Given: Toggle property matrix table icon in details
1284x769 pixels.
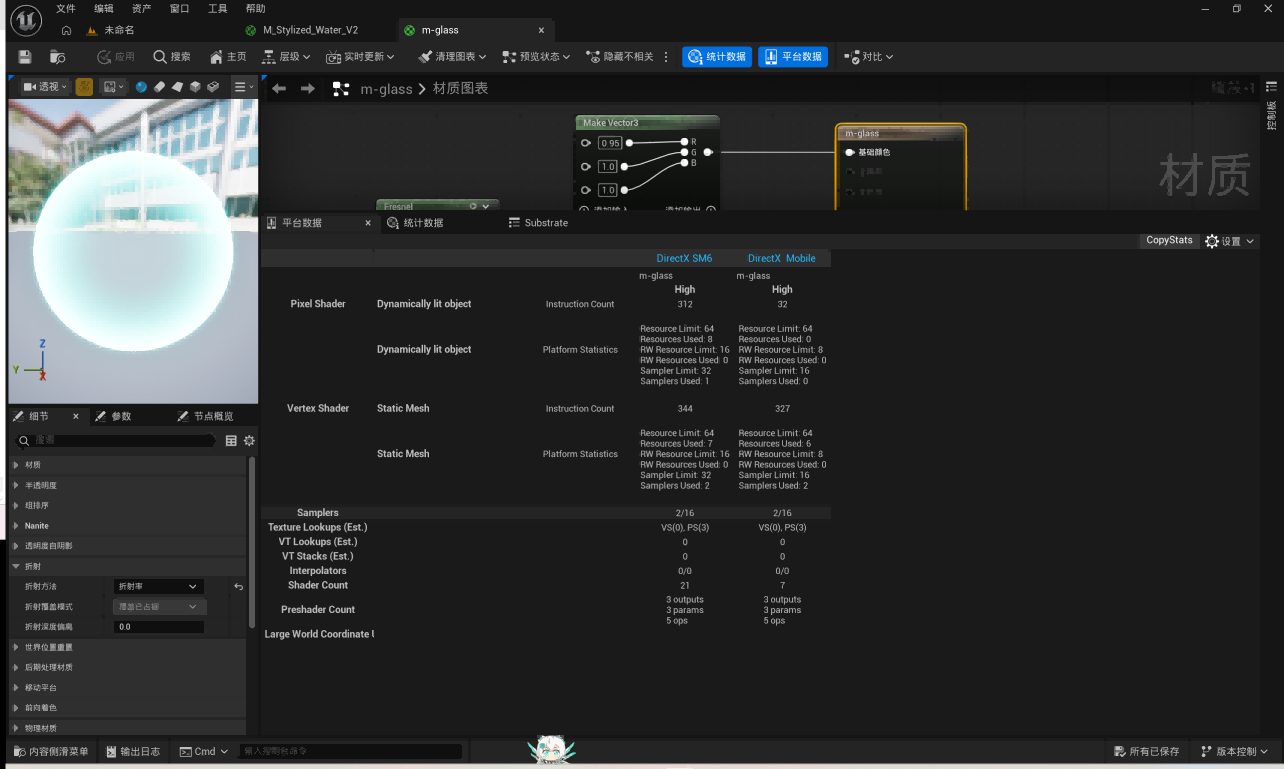Looking at the screenshot, I should point(231,440).
